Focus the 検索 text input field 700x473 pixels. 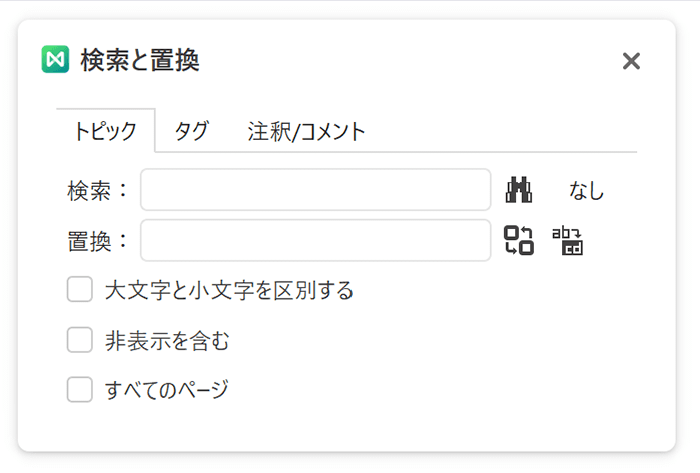(316, 190)
